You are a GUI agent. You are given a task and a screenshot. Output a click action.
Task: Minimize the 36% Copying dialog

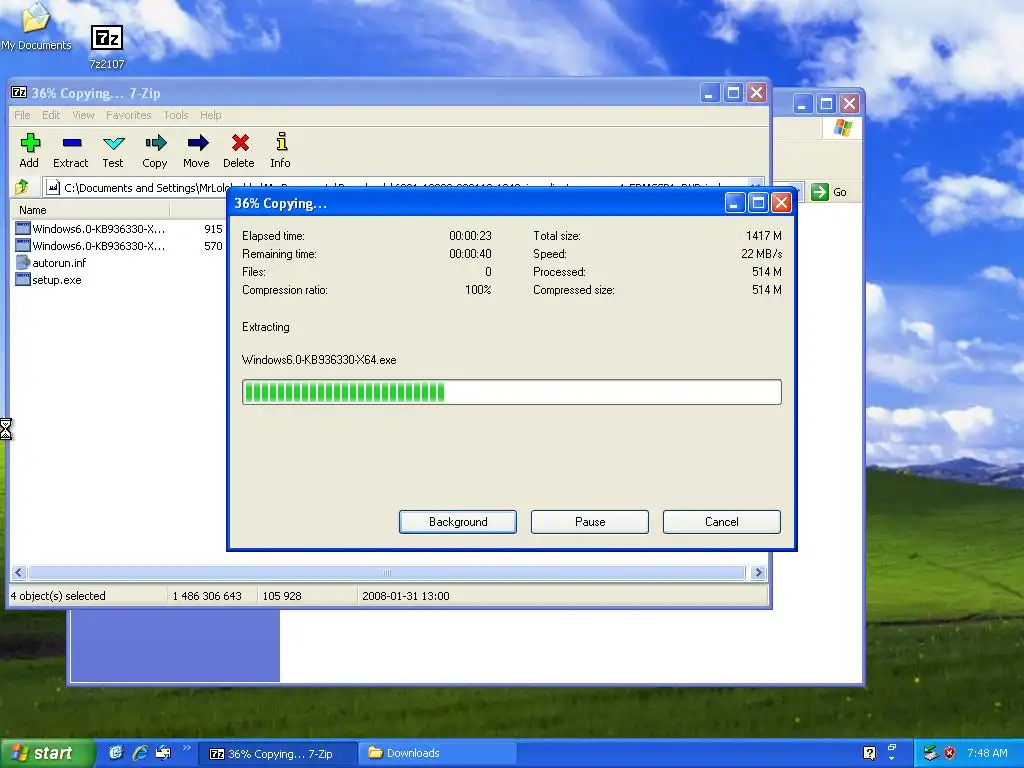[735, 203]
